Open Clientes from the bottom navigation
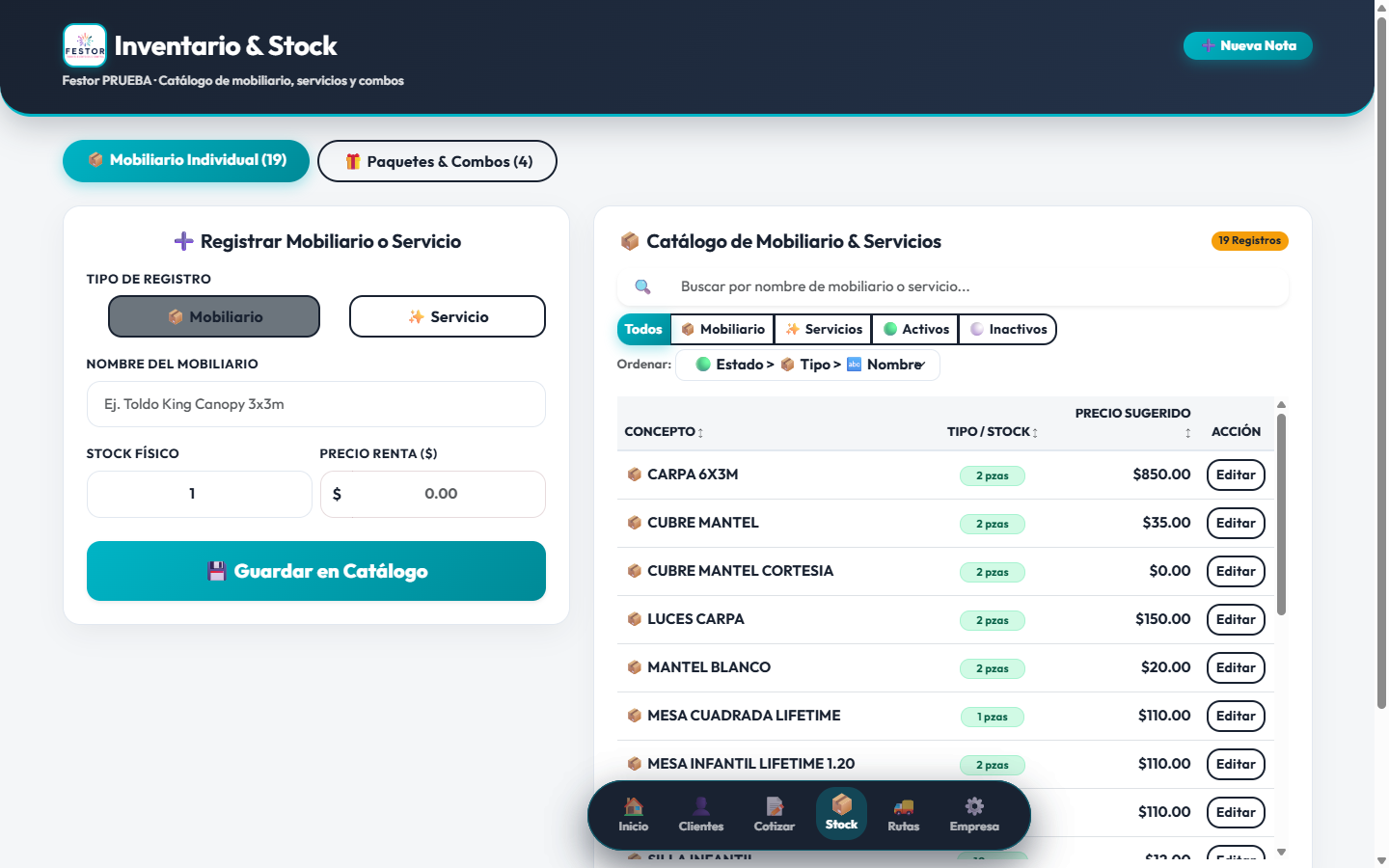The height and width of the screenshot is (868, 1389). click(701, 815)
